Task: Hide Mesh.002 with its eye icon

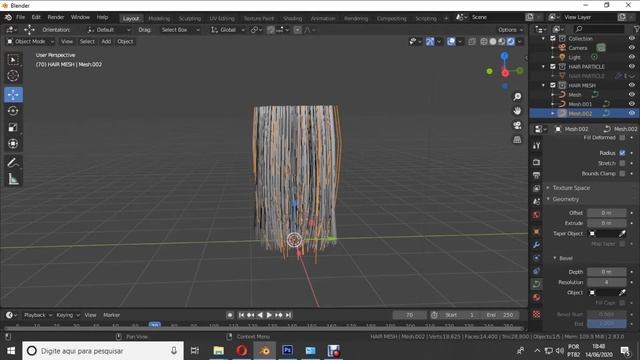Action: point(632,113)
